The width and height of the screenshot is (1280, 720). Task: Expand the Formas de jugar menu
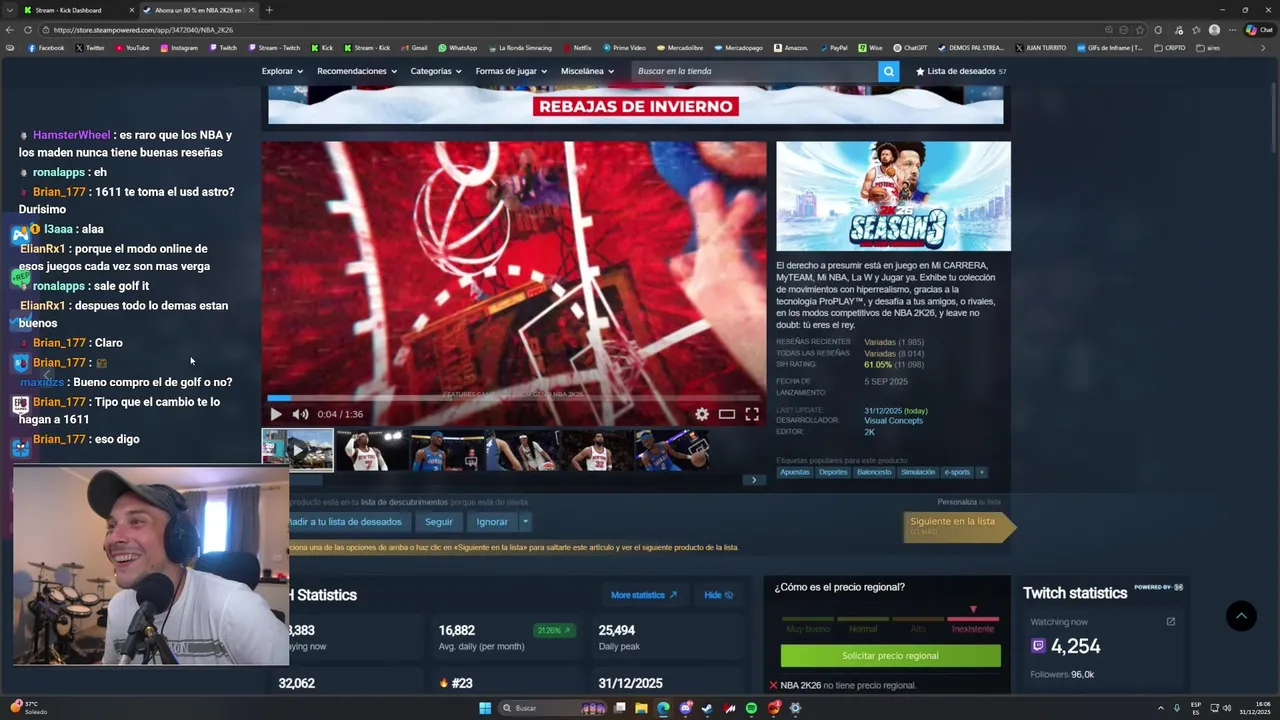click(x=512, y=71)
